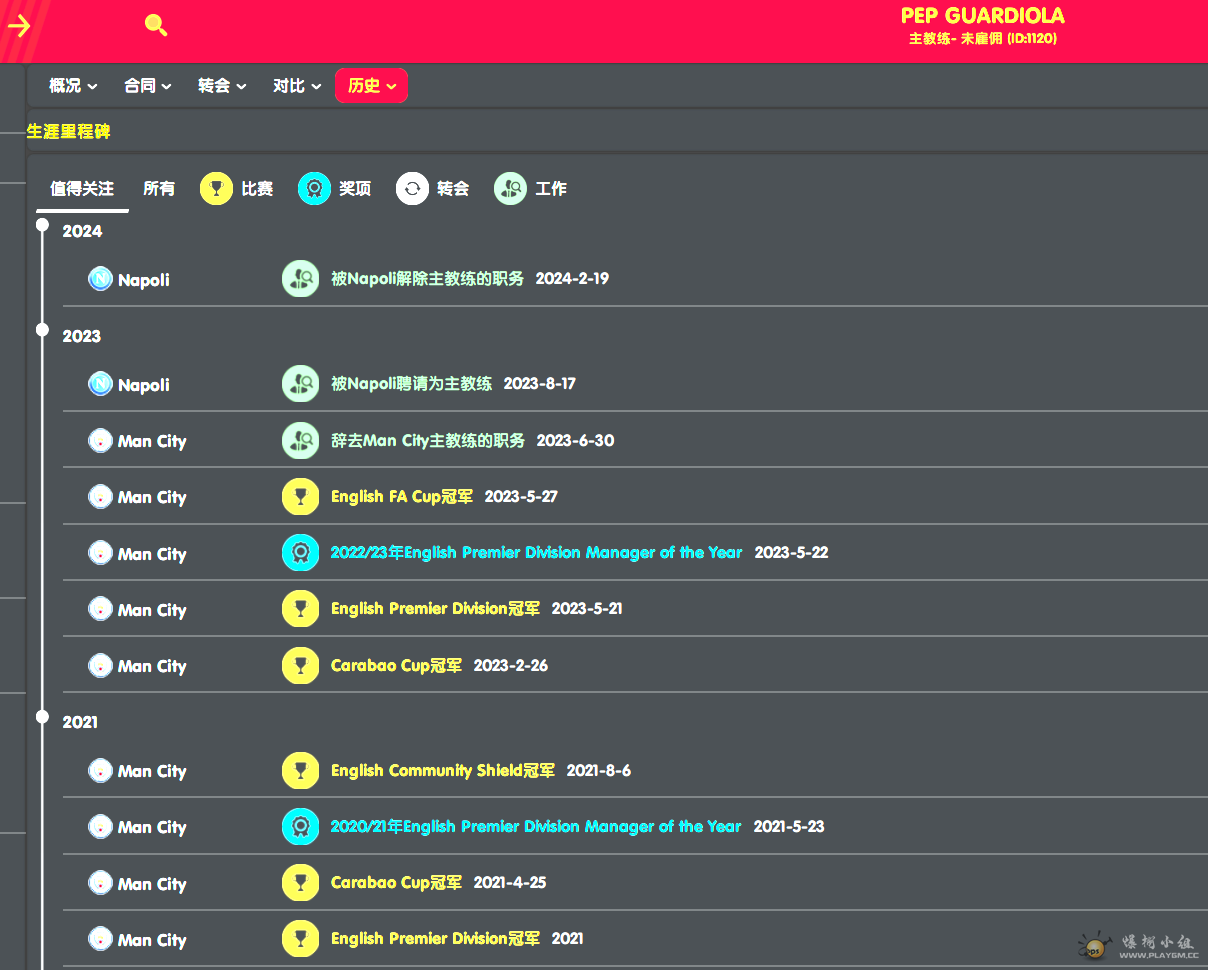The image size is (1208, 970).
Task: Click trophy icon beside 2021-4-25 Carabao Cup冠军
Action: click(x=300, y=884)
